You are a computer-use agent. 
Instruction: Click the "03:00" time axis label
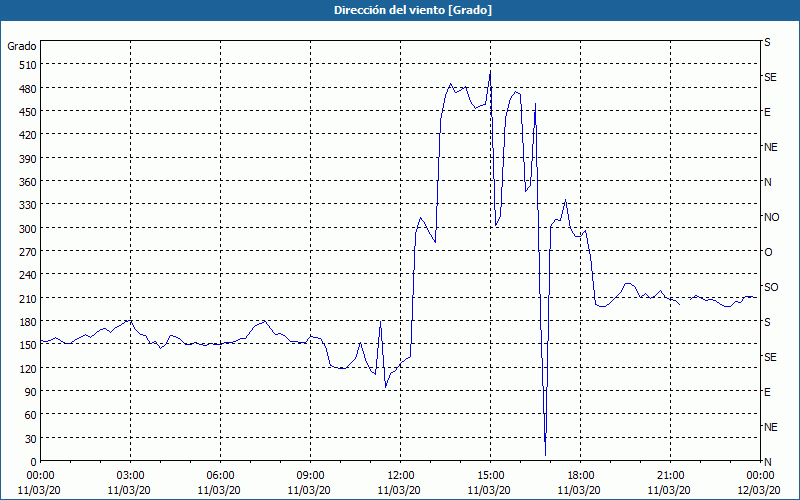tap(130, 476)
